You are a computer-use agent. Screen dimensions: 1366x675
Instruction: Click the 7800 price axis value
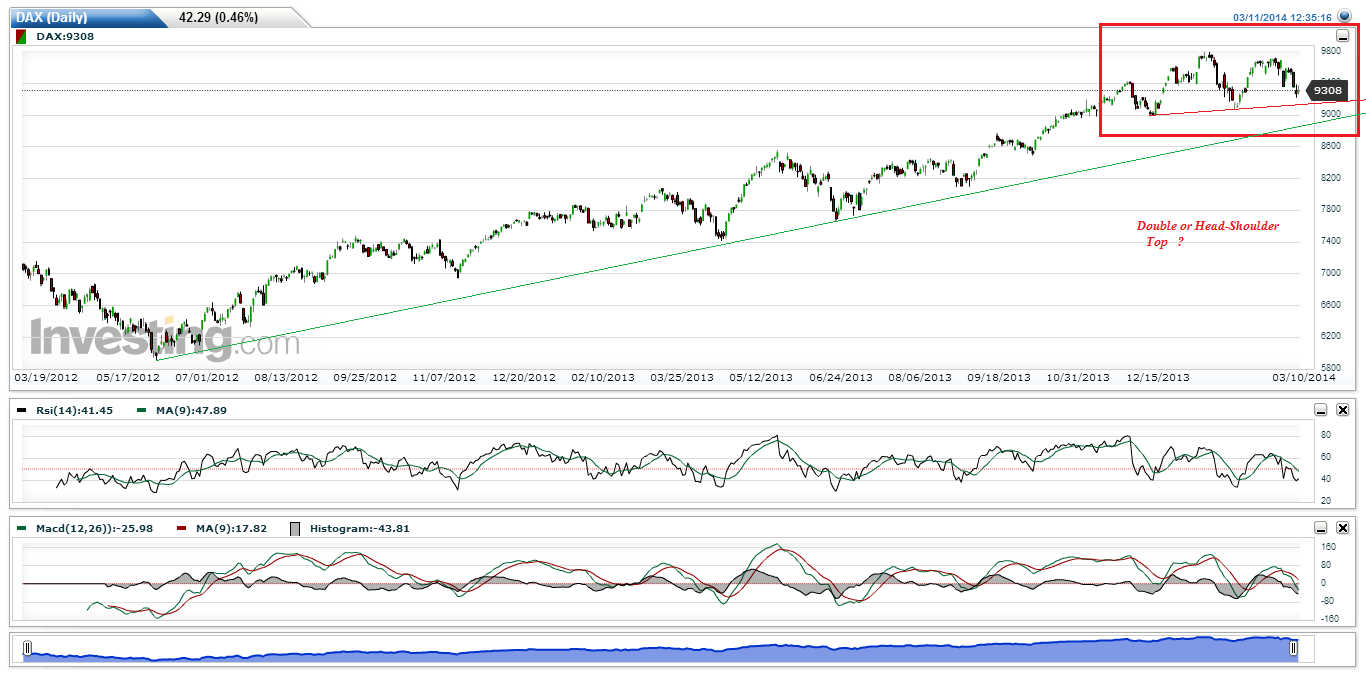point(1329,209)
